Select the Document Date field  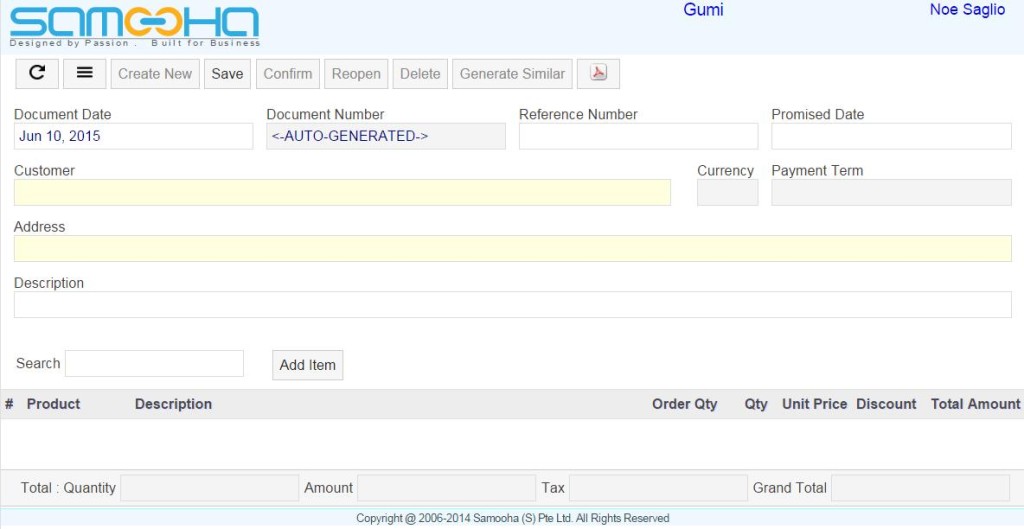[x=133, y=136]
